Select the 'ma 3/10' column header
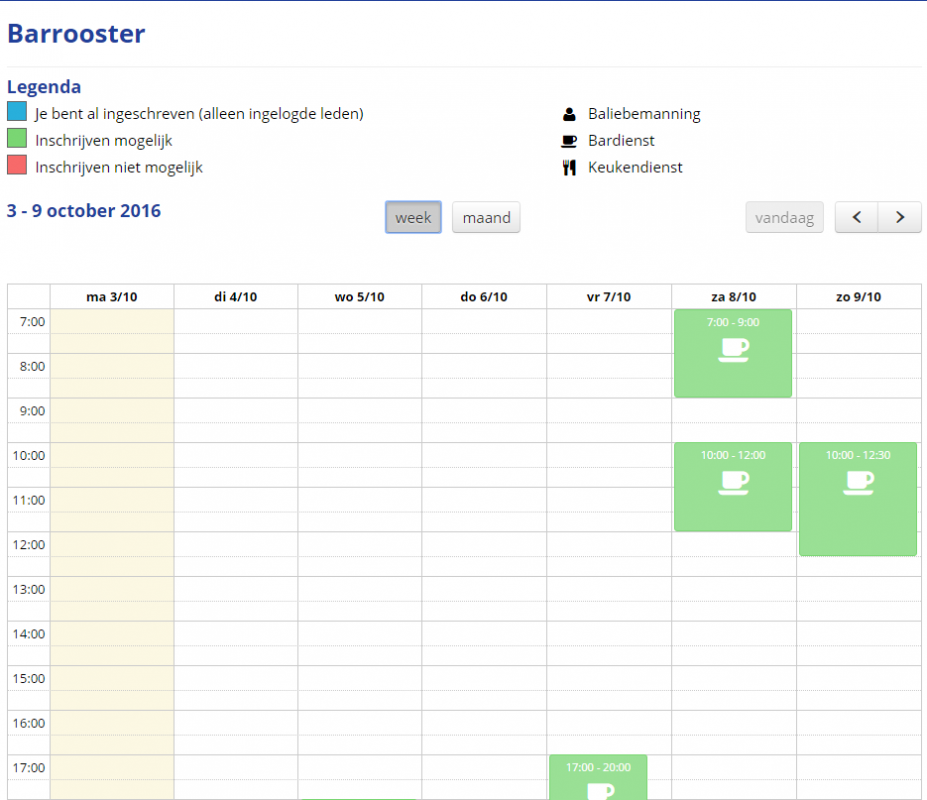Viewport: 927px width, 800px height. (x=111, y=297)
